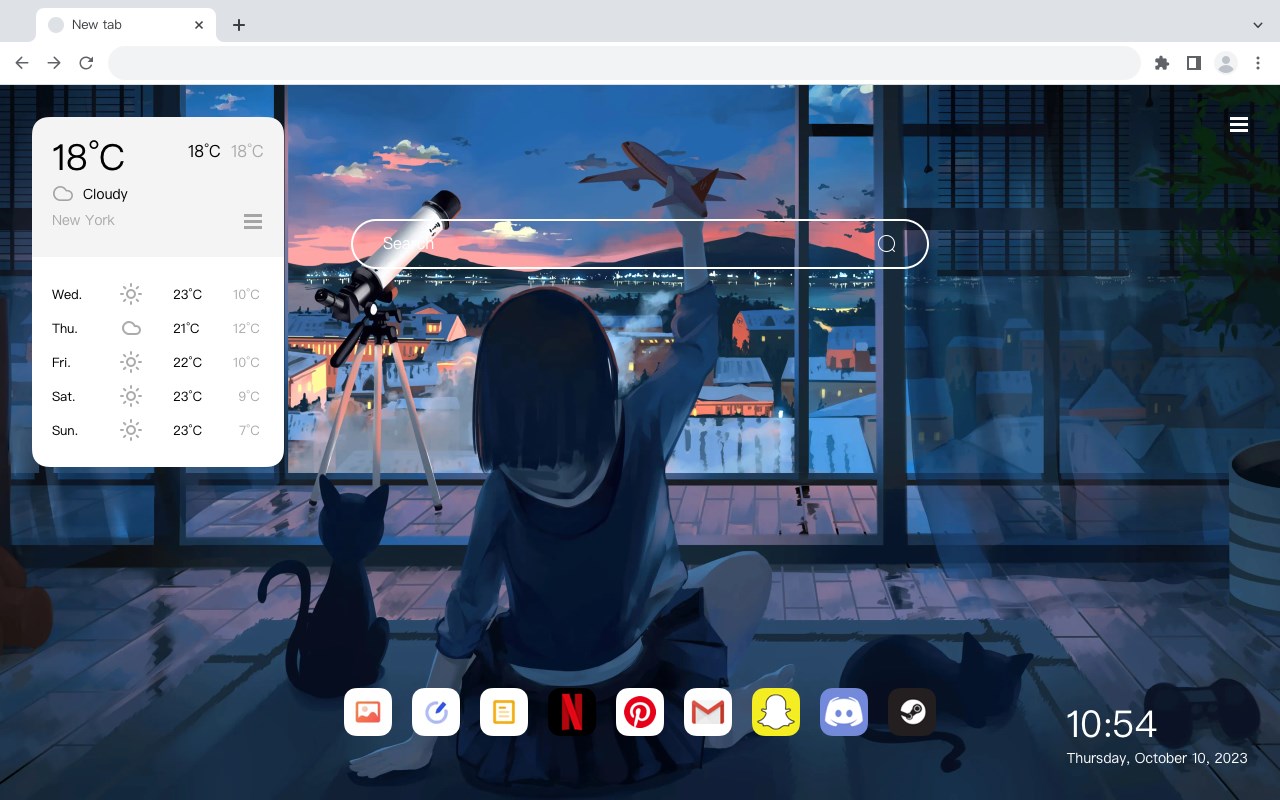The width and height of the screenshot is (1280, 800).
Task: Click into the page Search field
Action: (640, 244)
